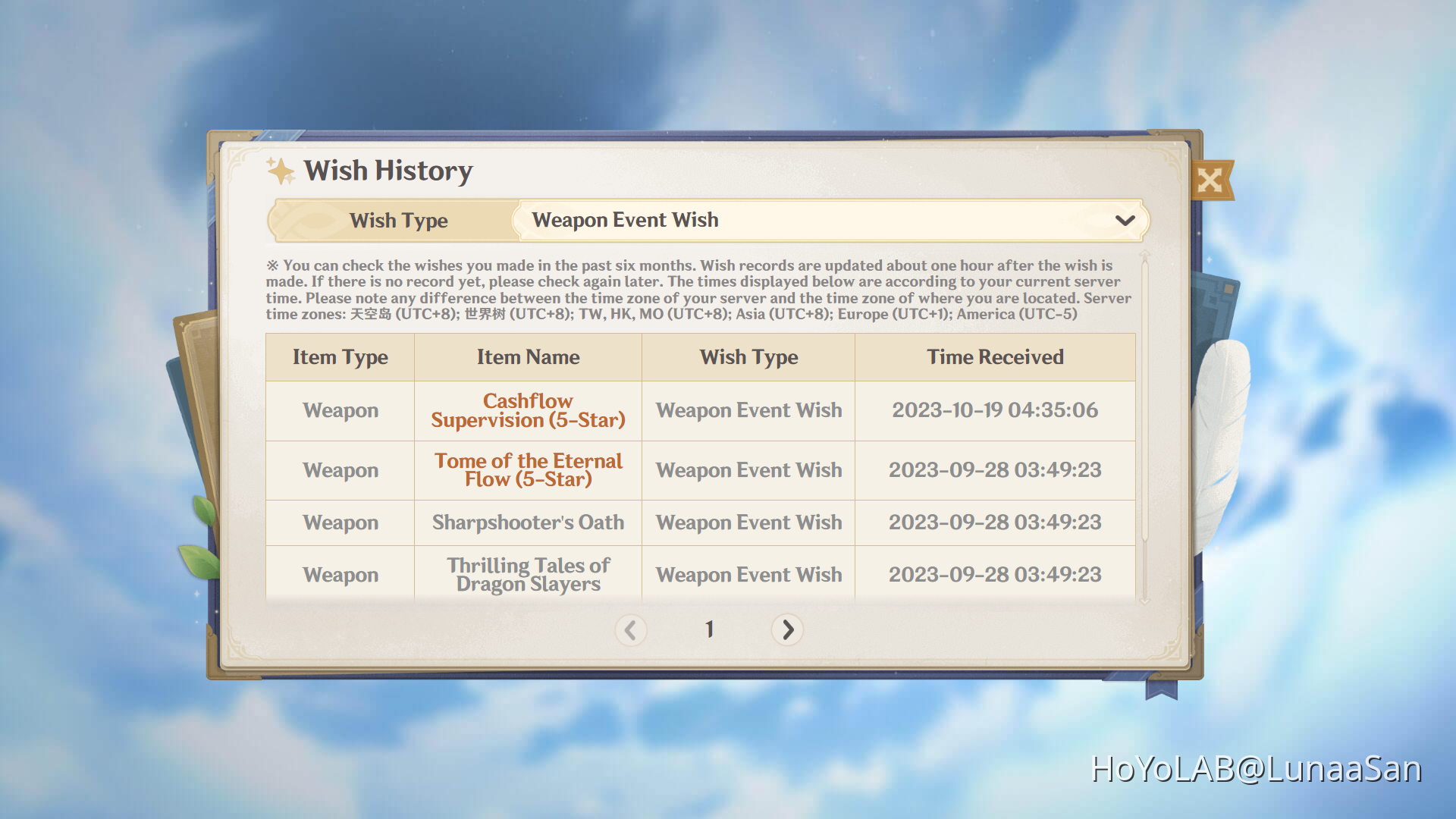This screenshot has width=1456, height=819.
Task: Click the HoYoLAB@LunaaSan watermark
Action: [x=1255, y=769]
